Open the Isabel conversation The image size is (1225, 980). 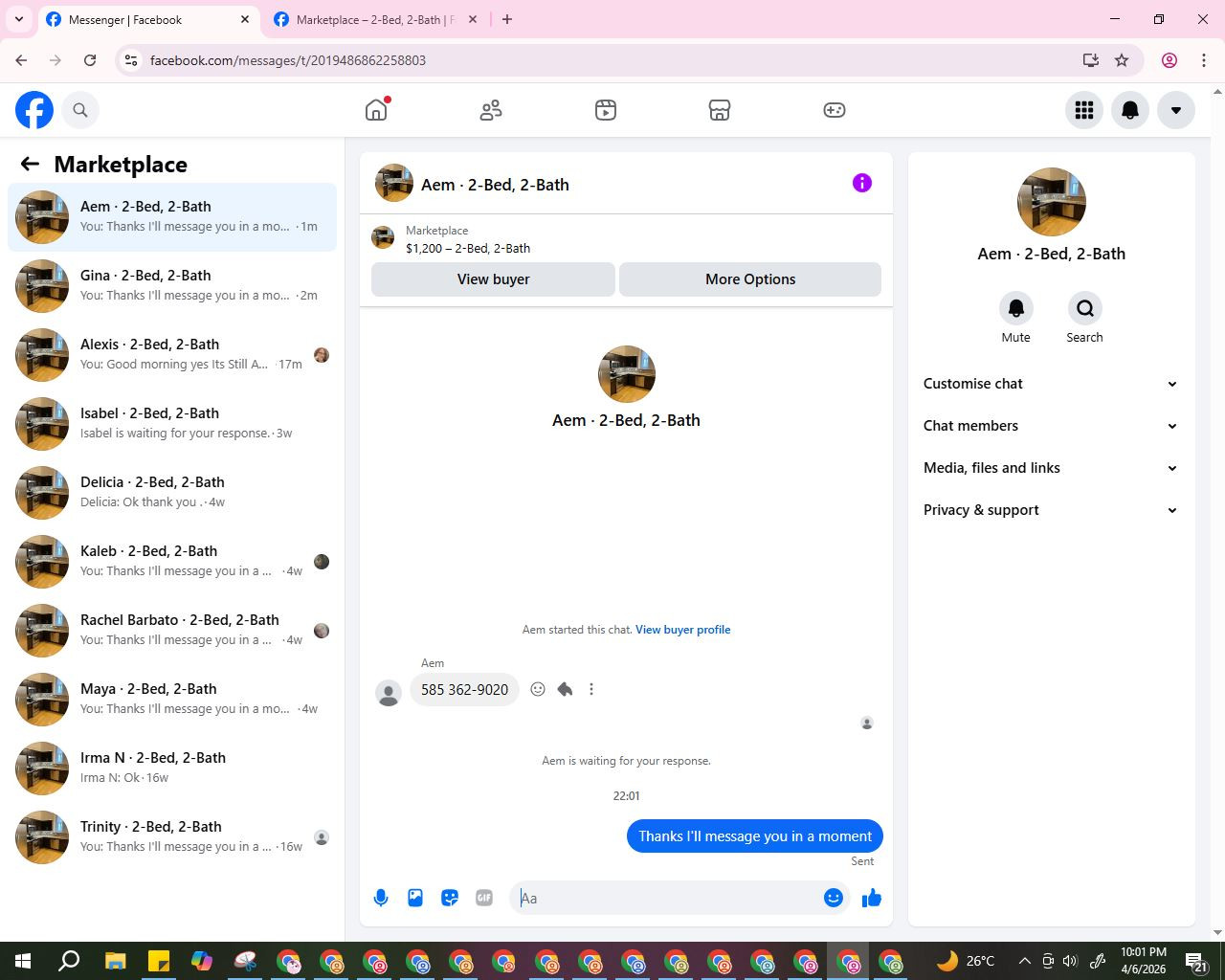[172, 424]
